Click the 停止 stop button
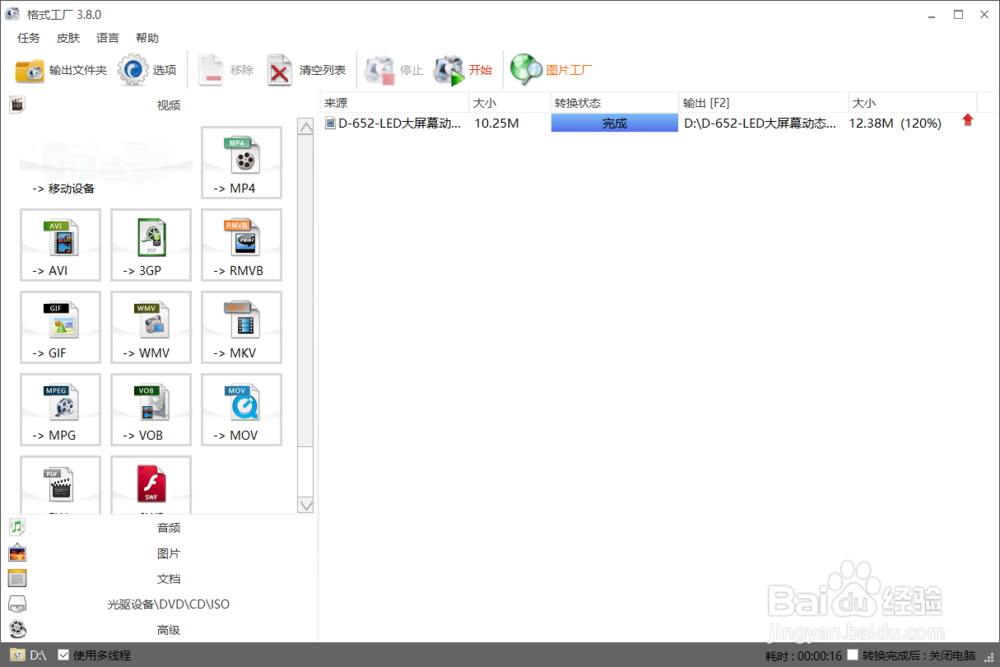The image size is (1000, 667). click(393, 70)
